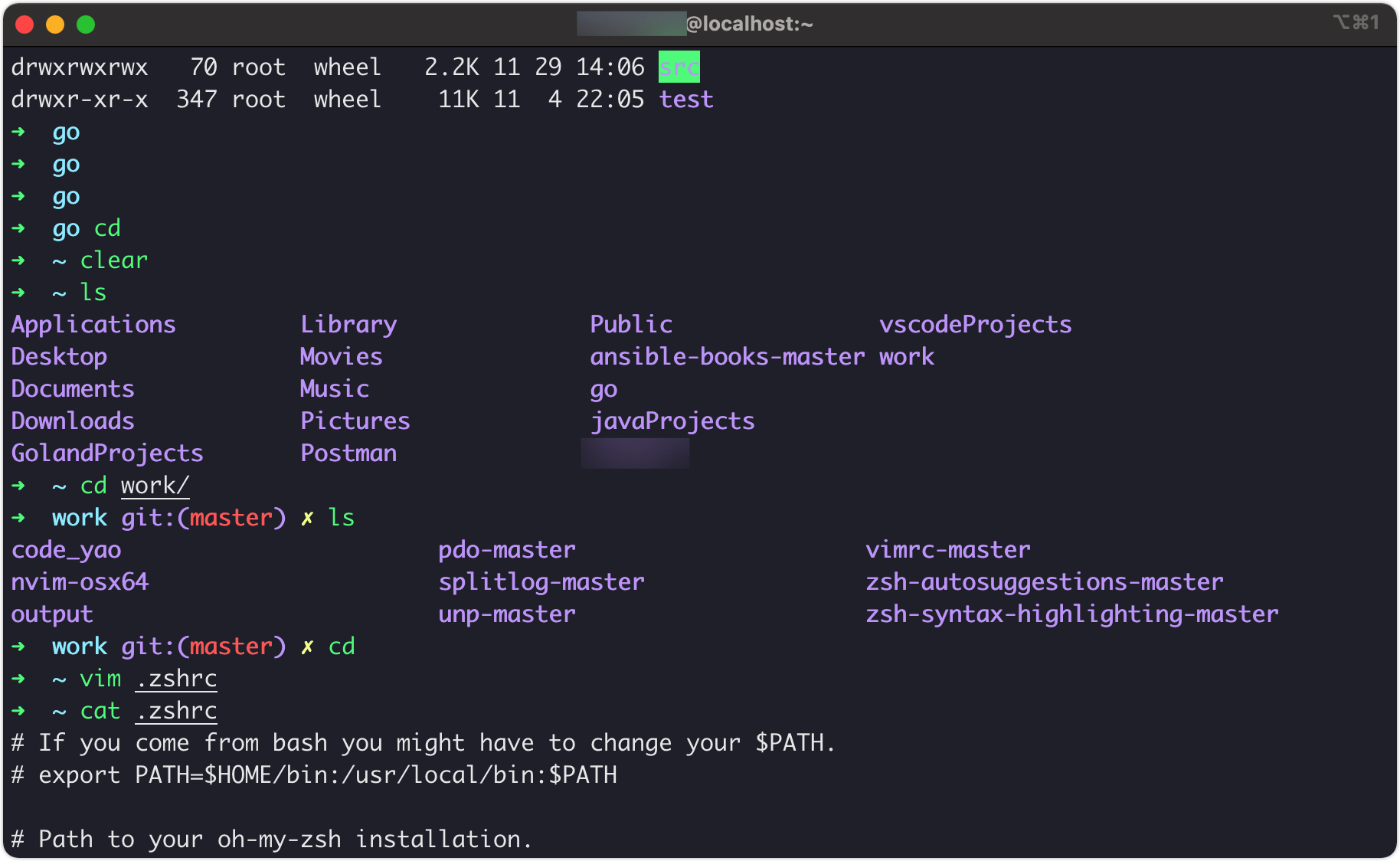The height and width of the screenshot is (861, 1400).
Task: Select the Applications folder name
Action: pos(93,324)
